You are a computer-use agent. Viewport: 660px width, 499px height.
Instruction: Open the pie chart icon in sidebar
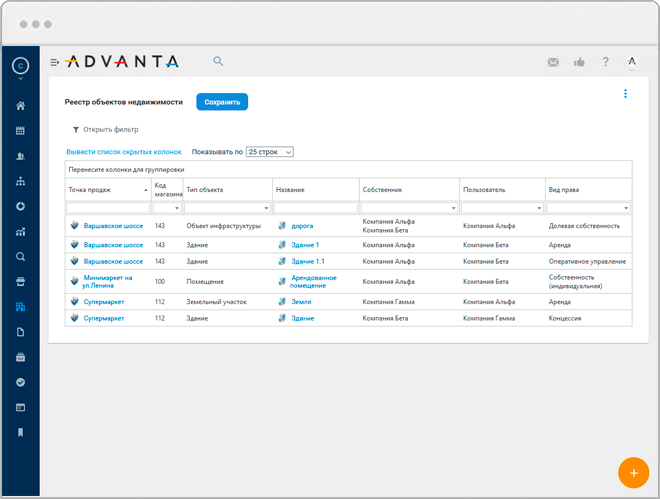pyautogui.click(x=20, y=206)
